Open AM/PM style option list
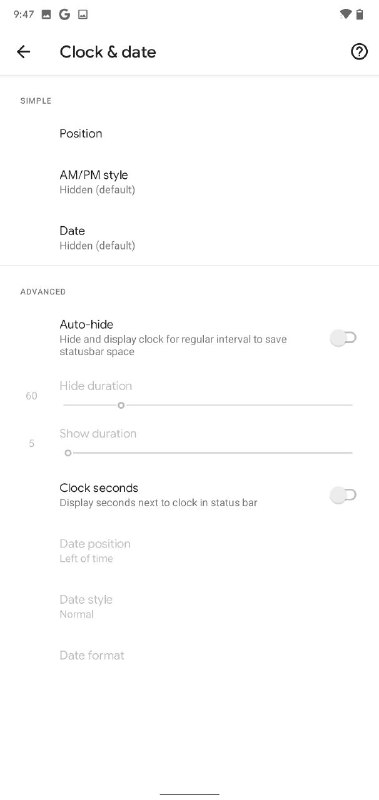 click(189, 182)
